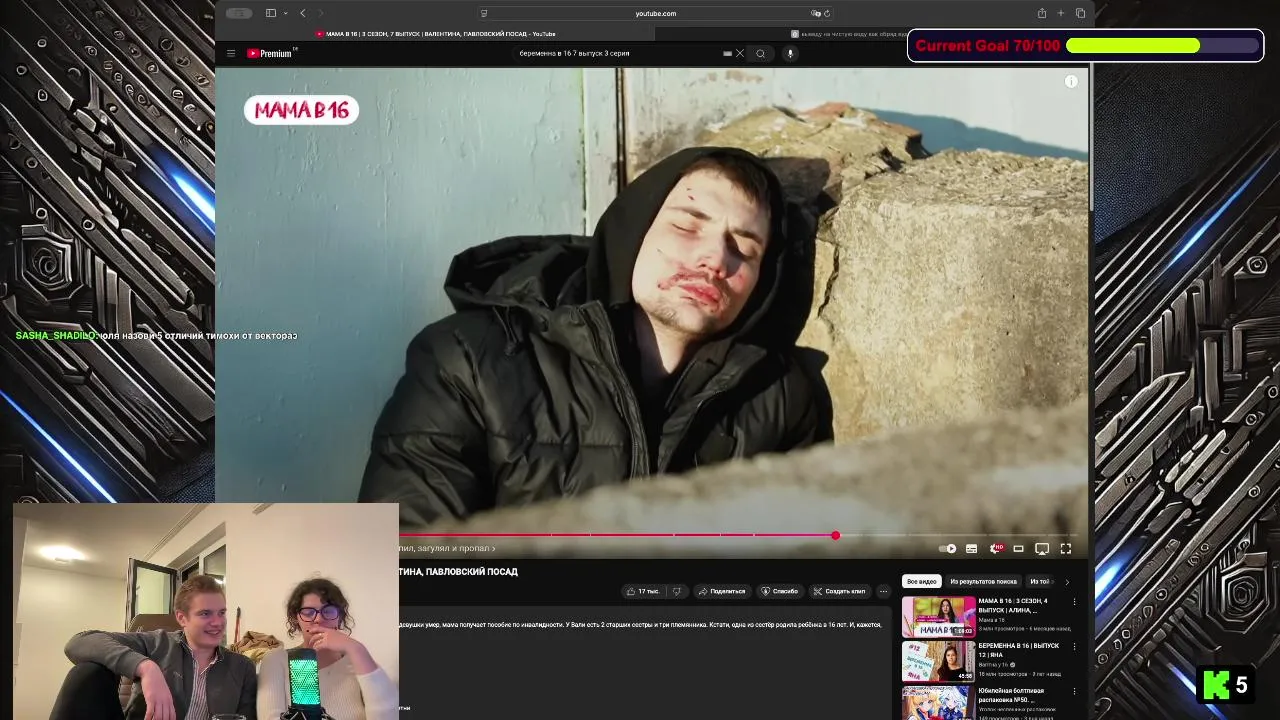Show Safari tab overview

[x=1080, y=13]
